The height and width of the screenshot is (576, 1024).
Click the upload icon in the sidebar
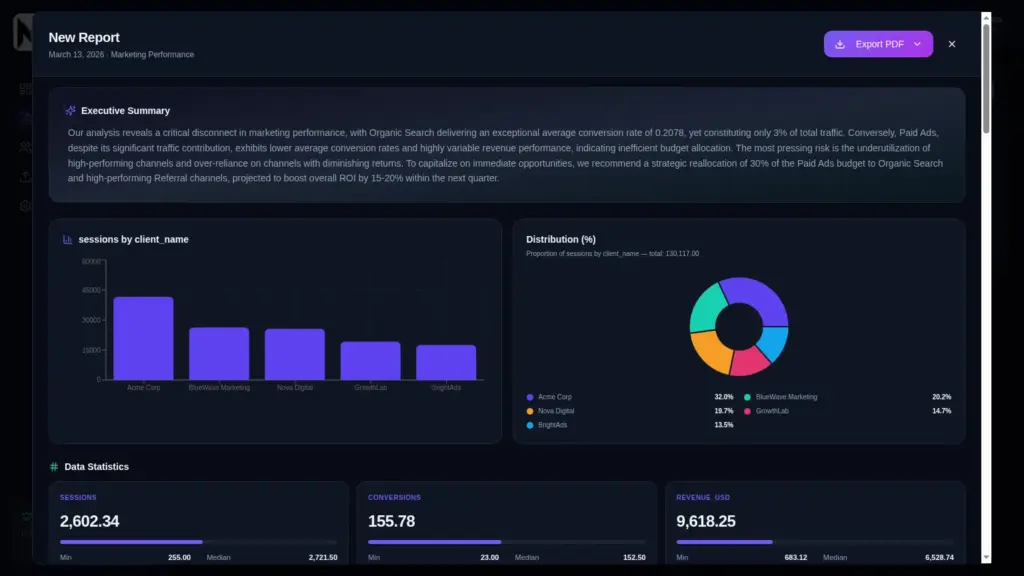[24, 175]
